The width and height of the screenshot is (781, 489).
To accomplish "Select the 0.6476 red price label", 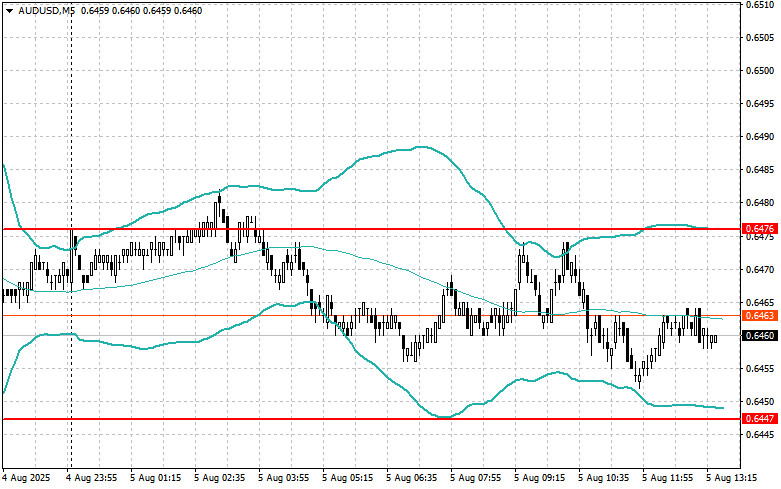I will coord(760,229).
